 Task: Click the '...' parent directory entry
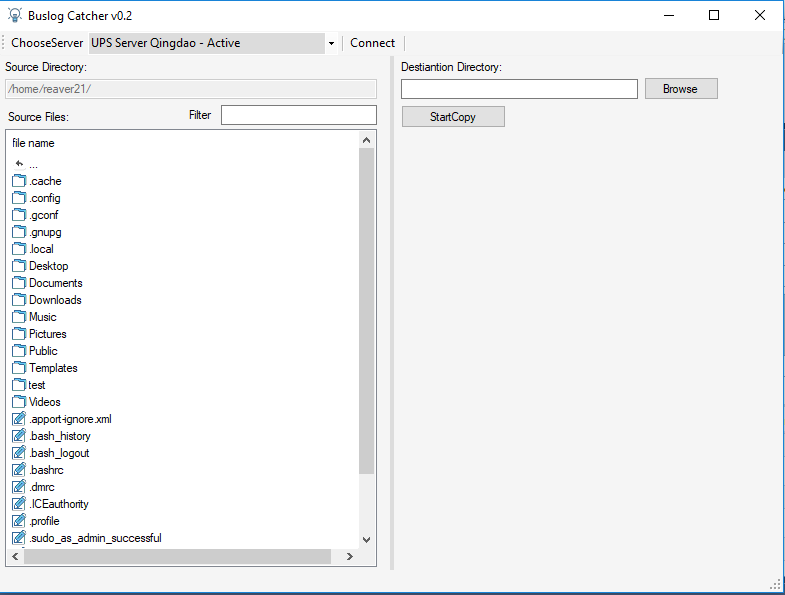(33, 165)
